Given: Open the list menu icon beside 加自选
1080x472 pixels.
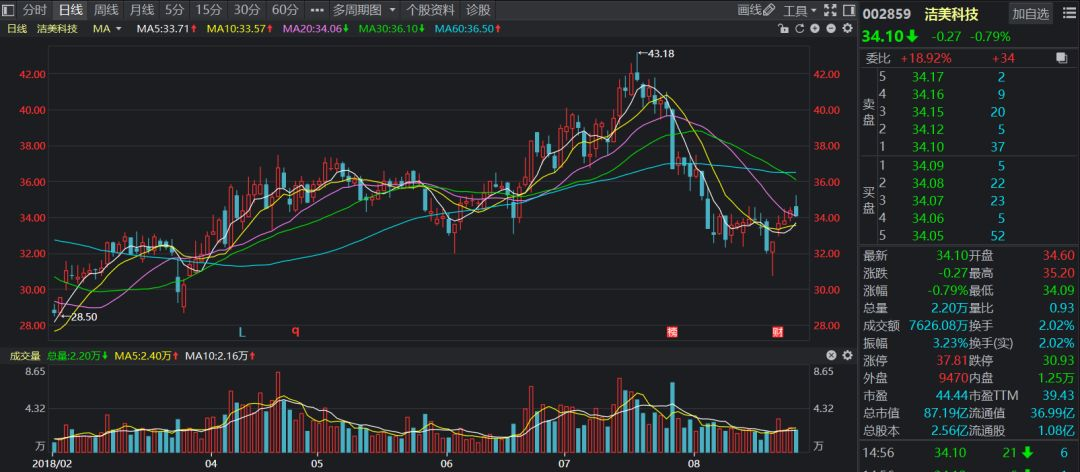Looking at the screenshot, I should (x=1067, y=14).
